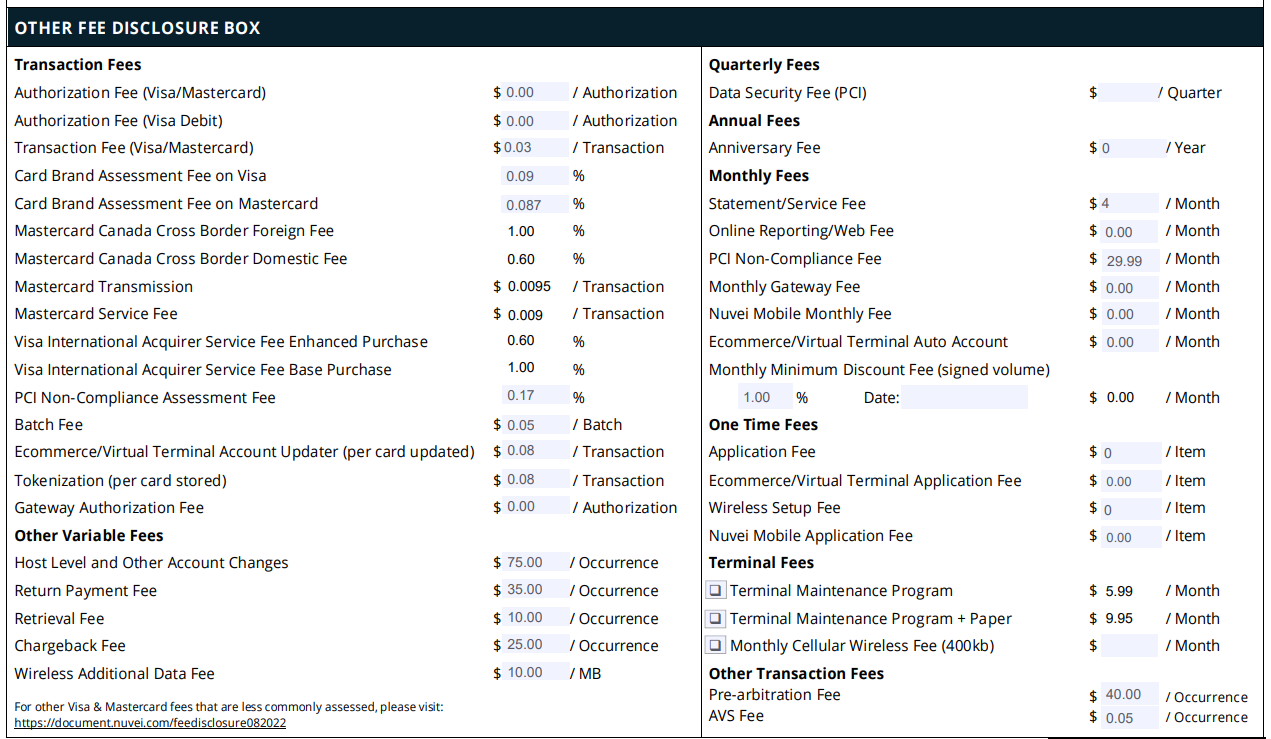The width and height of the screenshot is (1271, 739).
Task: Click the Monthly Cellular Wireless Fee amount field
Action: pyautogui.click(x=1128, y=646)
